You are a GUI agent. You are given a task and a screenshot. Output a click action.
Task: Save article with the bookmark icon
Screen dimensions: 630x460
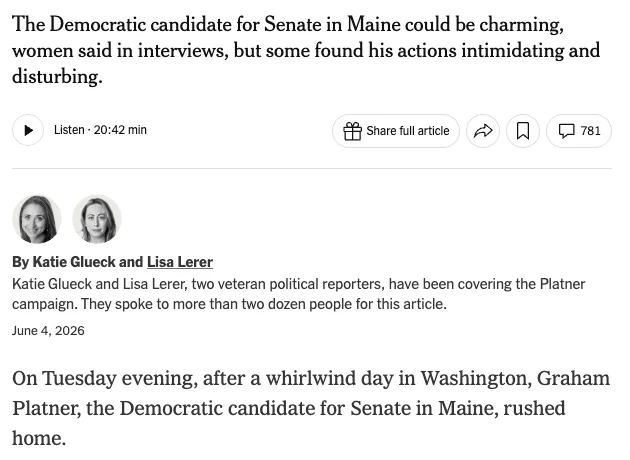523,131
